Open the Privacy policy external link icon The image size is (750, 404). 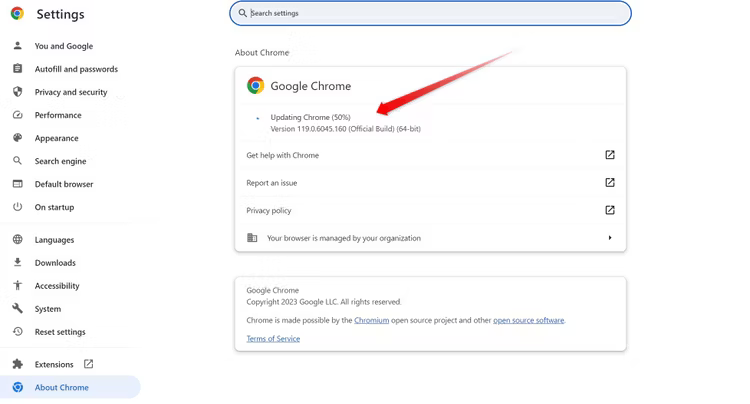coord(609,210)
